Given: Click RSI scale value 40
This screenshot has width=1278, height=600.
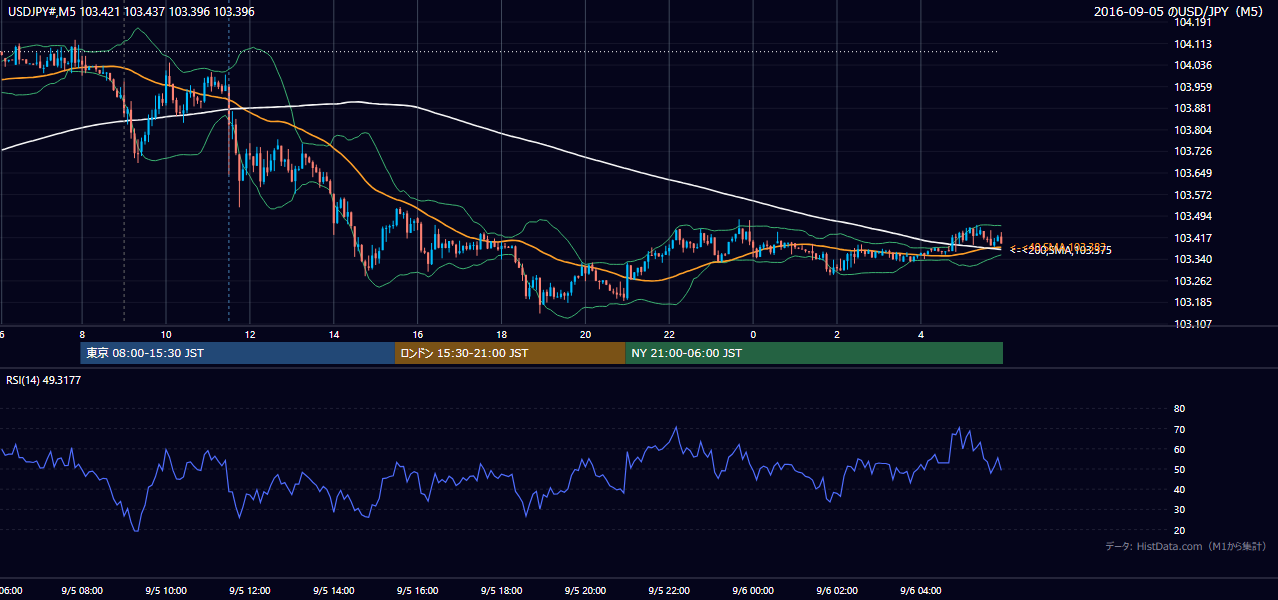Looking at the screenshot, I should [1179, 489].
